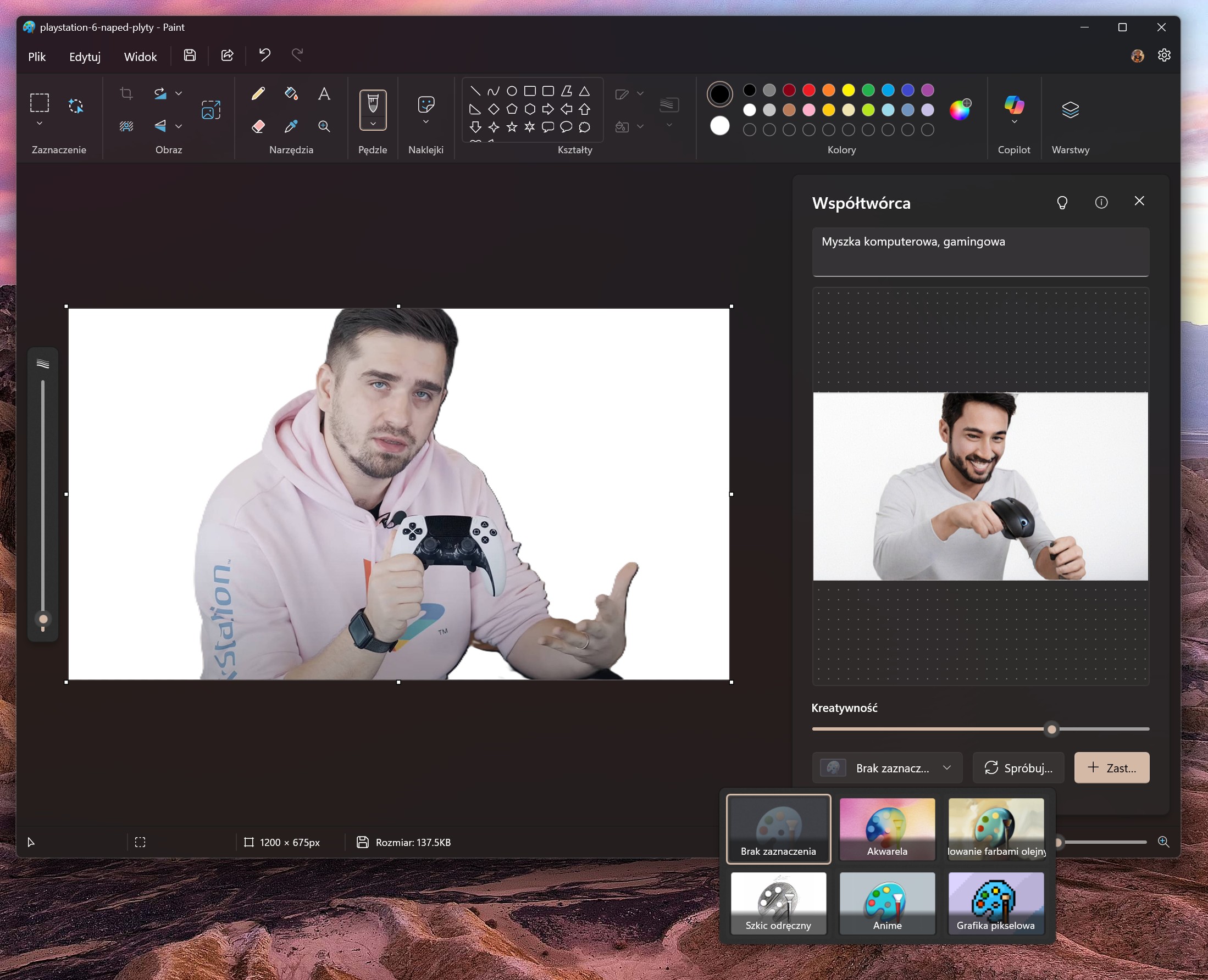The image size is (1208, 980).
Task: Click the background removal icon
Action: (126, 126)
